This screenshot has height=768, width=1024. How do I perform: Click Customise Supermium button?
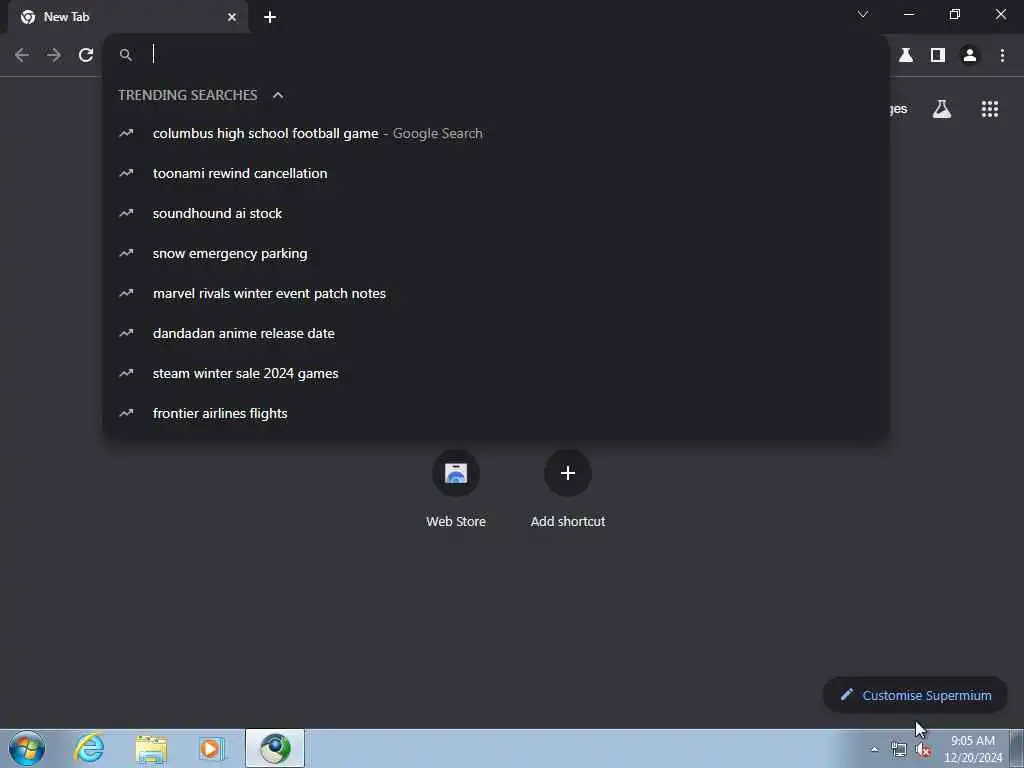(x=915, y=696)
